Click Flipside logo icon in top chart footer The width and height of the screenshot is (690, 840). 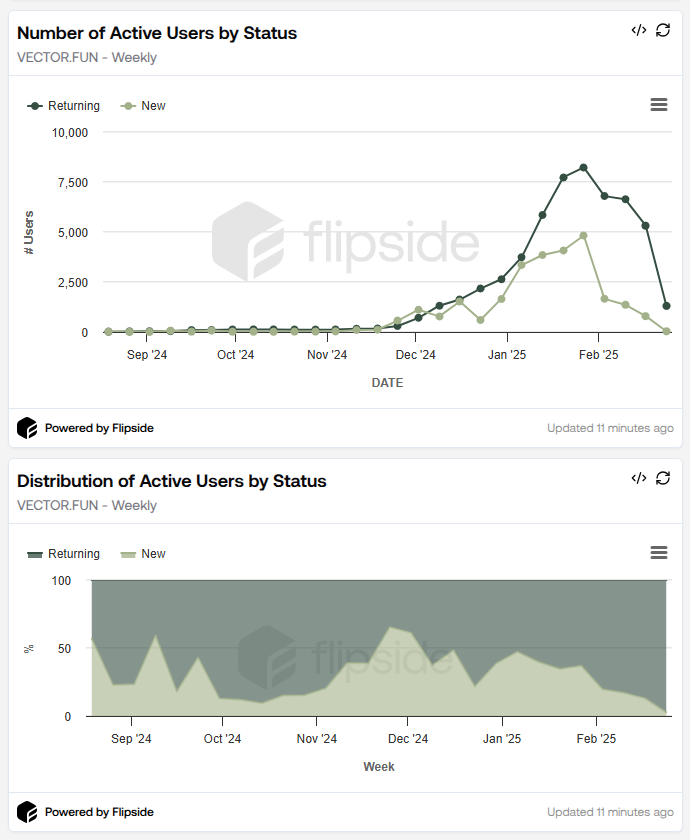[27, 428]
